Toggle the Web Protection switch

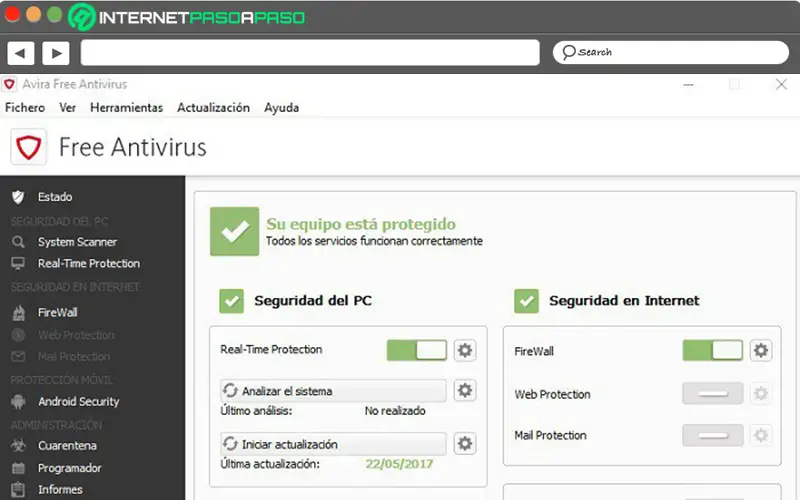pos(713,393)
